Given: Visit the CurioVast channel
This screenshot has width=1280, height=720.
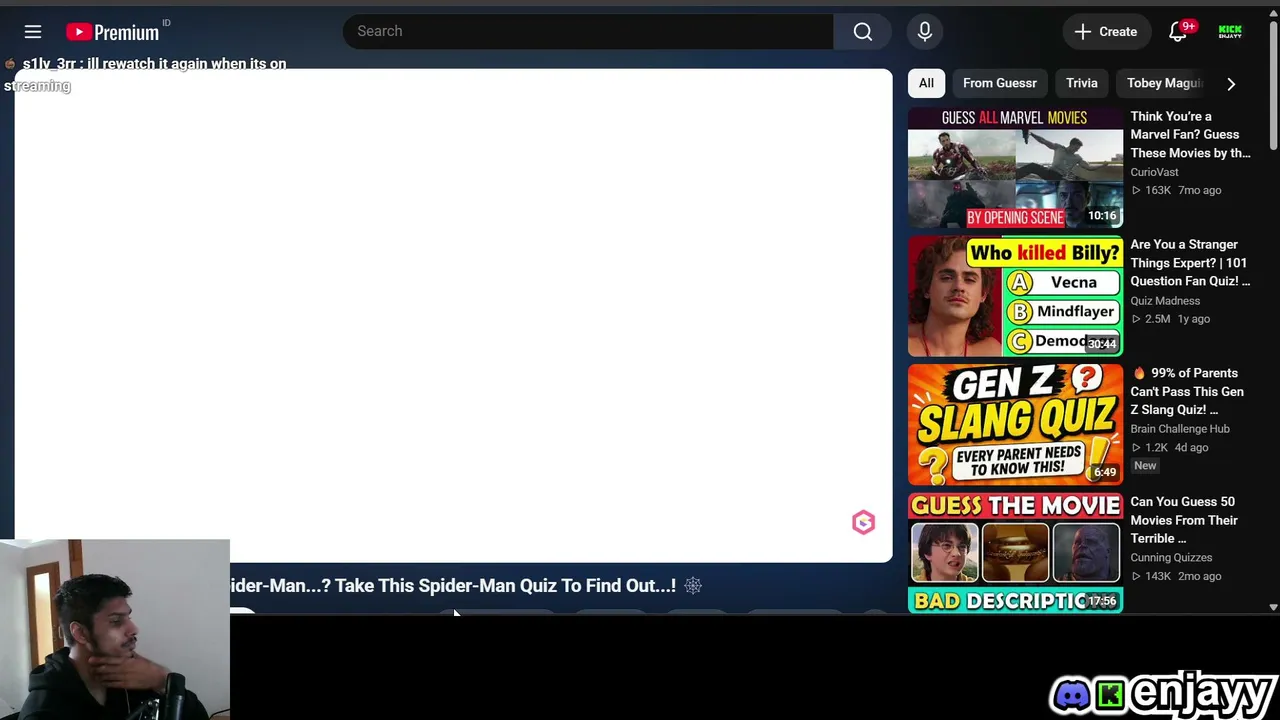Looking at the screenshot, I should point(1154,172).
